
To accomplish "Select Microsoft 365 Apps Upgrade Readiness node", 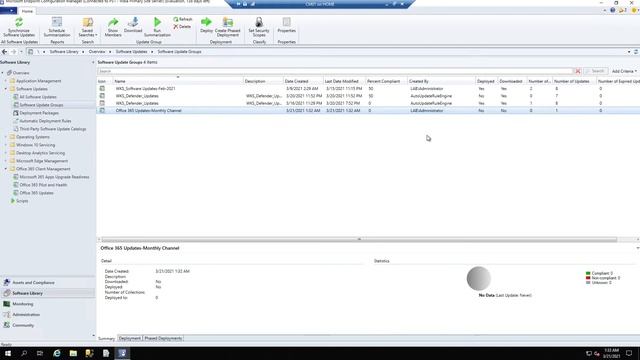I will click(54, 177).
